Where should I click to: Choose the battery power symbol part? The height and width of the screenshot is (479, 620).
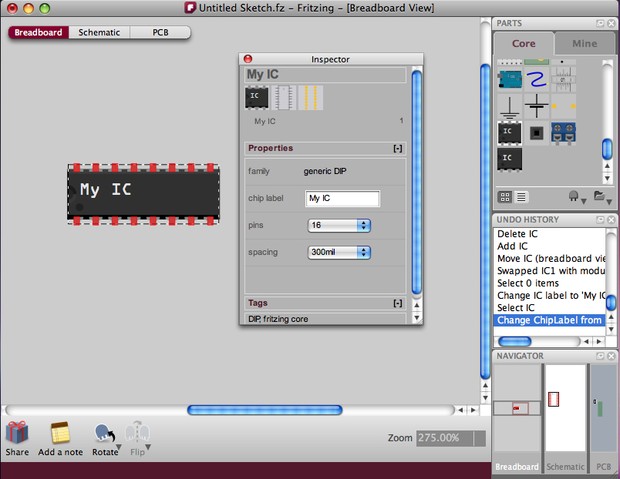point(536,106)
